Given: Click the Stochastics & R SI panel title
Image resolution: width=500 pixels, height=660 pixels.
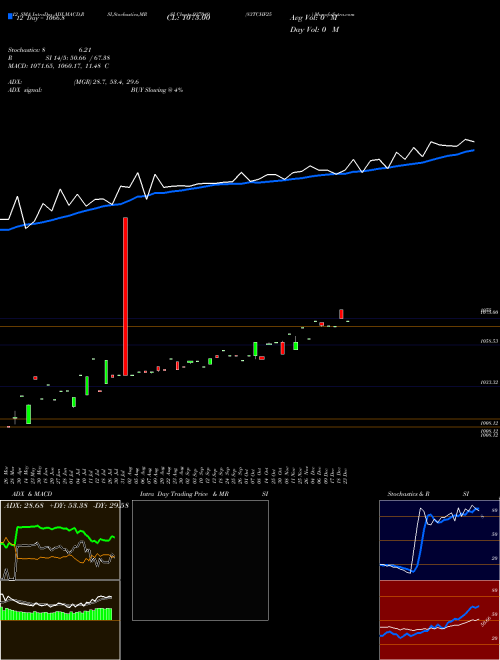Looking at the screenshot, I should point(428,494).
